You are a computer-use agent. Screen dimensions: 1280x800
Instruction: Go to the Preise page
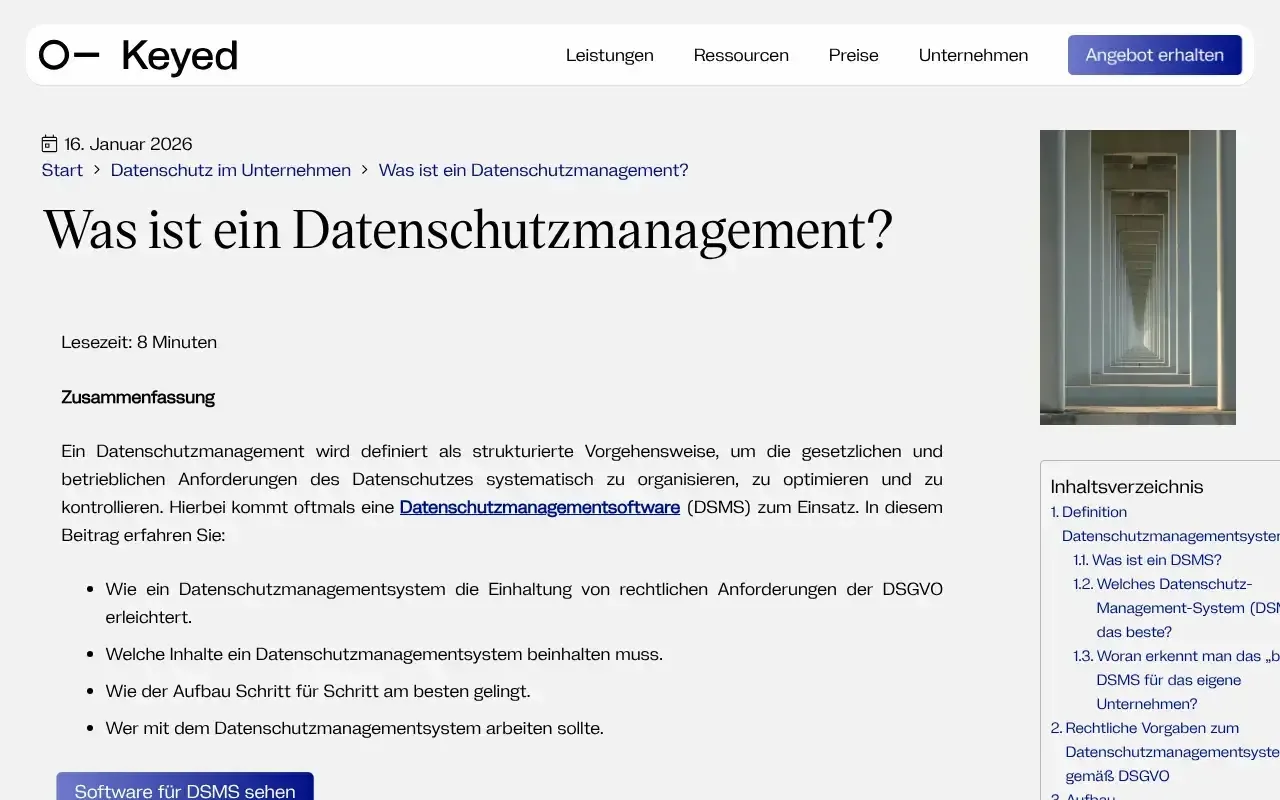point(853,55)
